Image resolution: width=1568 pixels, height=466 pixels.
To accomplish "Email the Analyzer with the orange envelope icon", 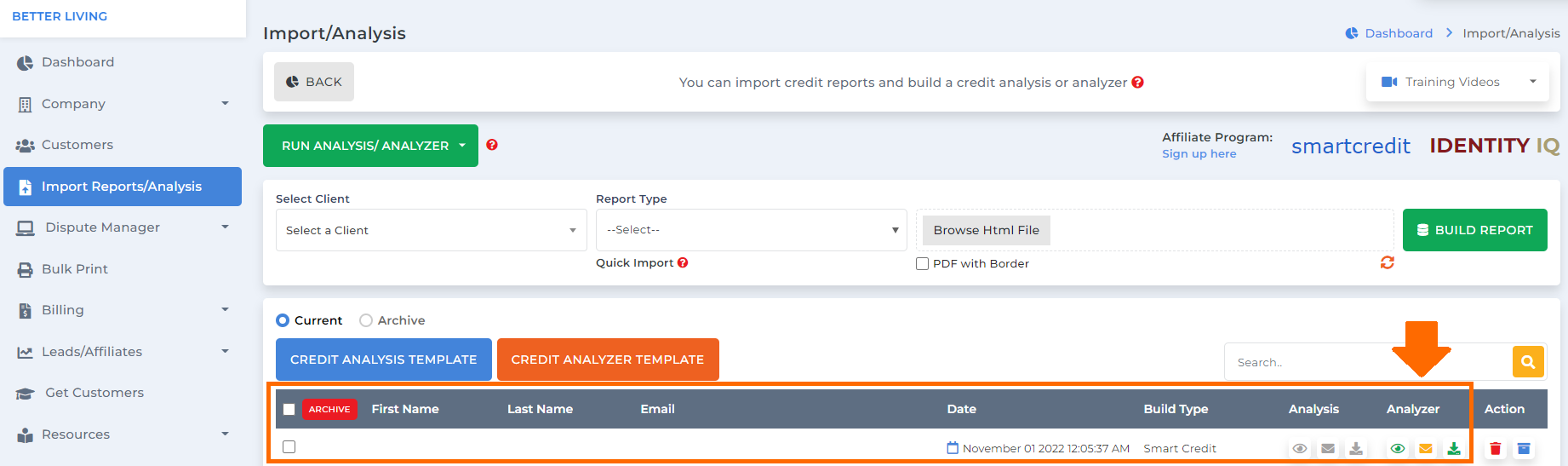I will (1426, 448).
